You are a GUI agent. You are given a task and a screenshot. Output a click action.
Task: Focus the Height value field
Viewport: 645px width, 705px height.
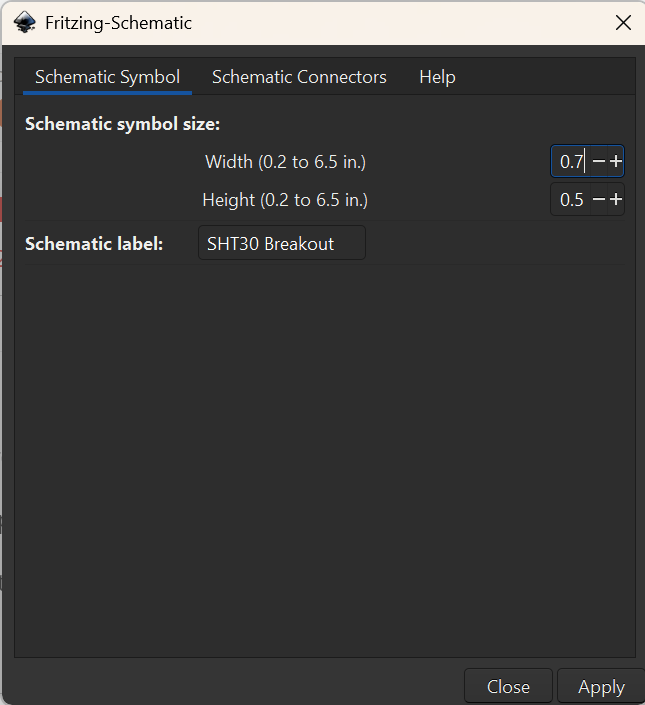point(571,200)
